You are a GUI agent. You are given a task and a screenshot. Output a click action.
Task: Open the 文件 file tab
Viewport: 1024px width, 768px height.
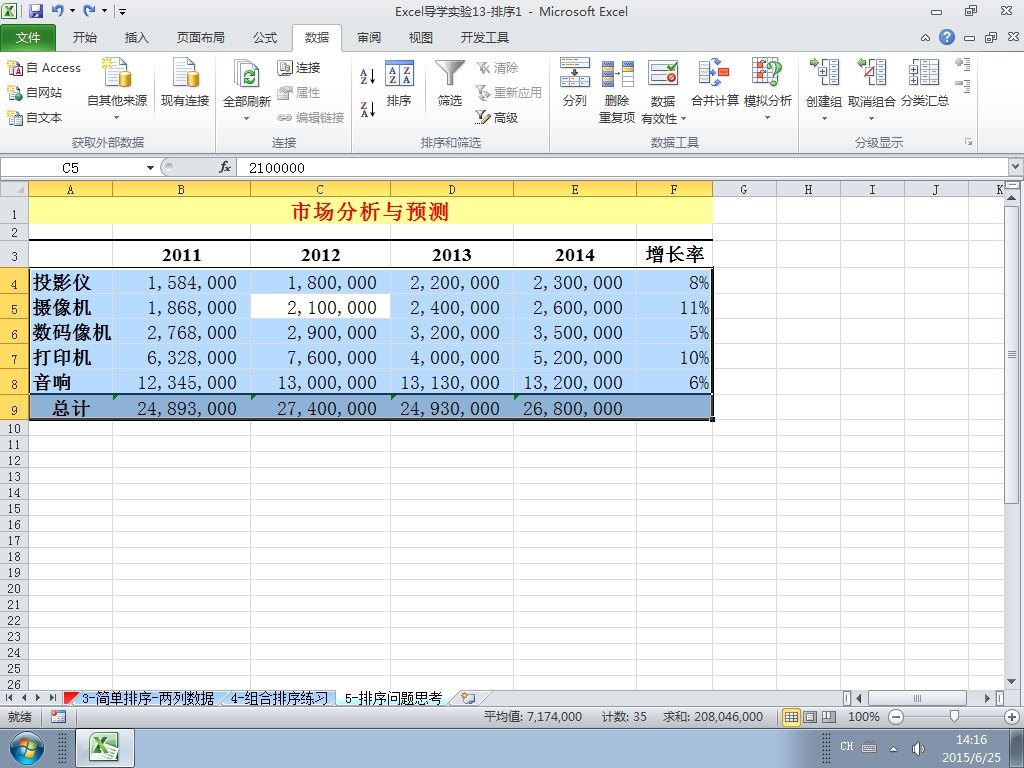tap(28, 38)
